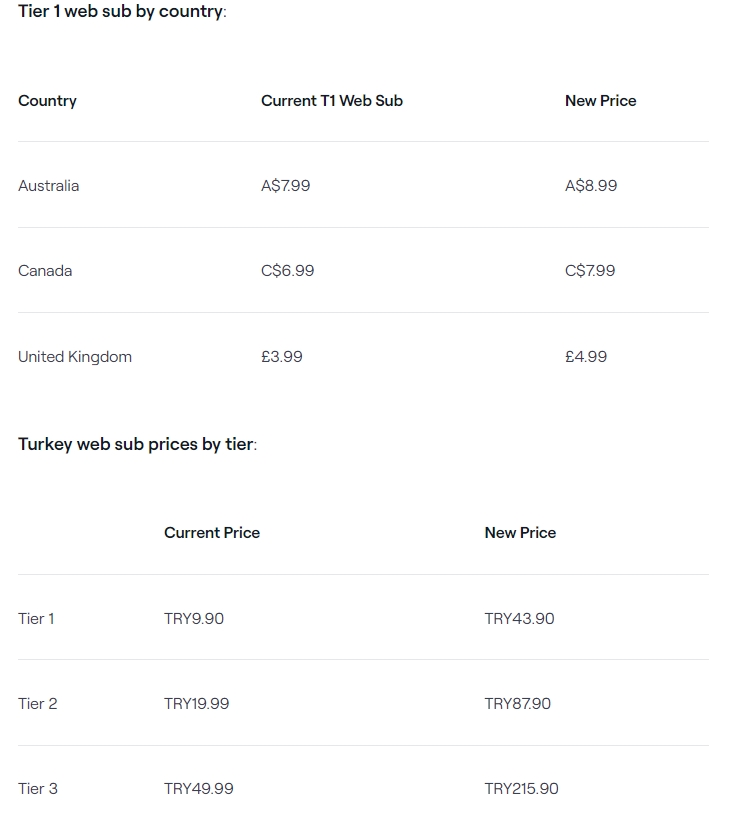This screenshot has height=820, width=738.
Task: Click the 'Tier 1 web sub by country' heading
Action: (122, 12)
